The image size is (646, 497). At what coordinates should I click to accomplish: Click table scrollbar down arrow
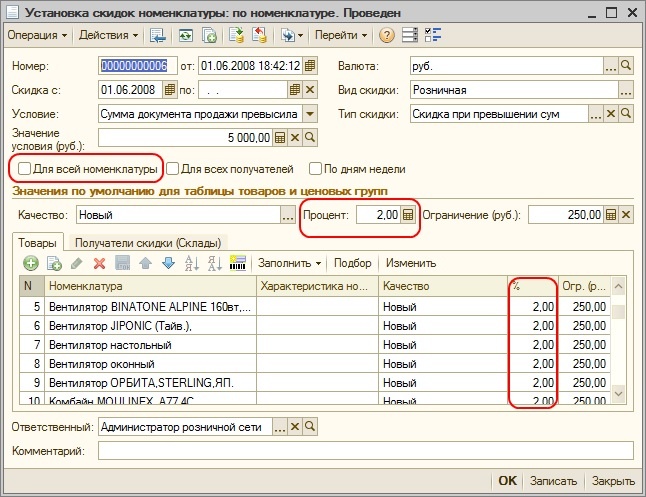coord(618,394)
